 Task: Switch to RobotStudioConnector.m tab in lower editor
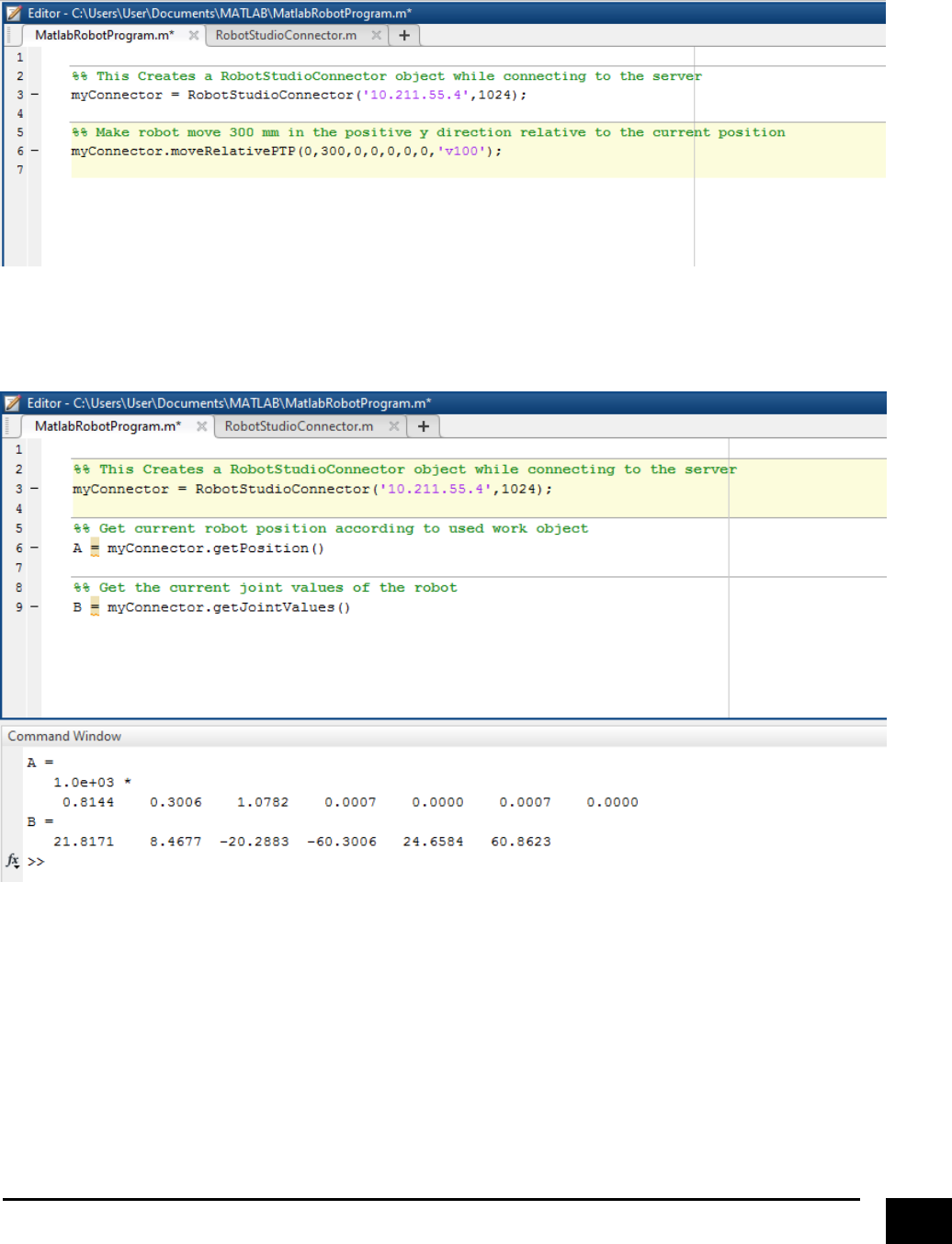pos(299,426)
